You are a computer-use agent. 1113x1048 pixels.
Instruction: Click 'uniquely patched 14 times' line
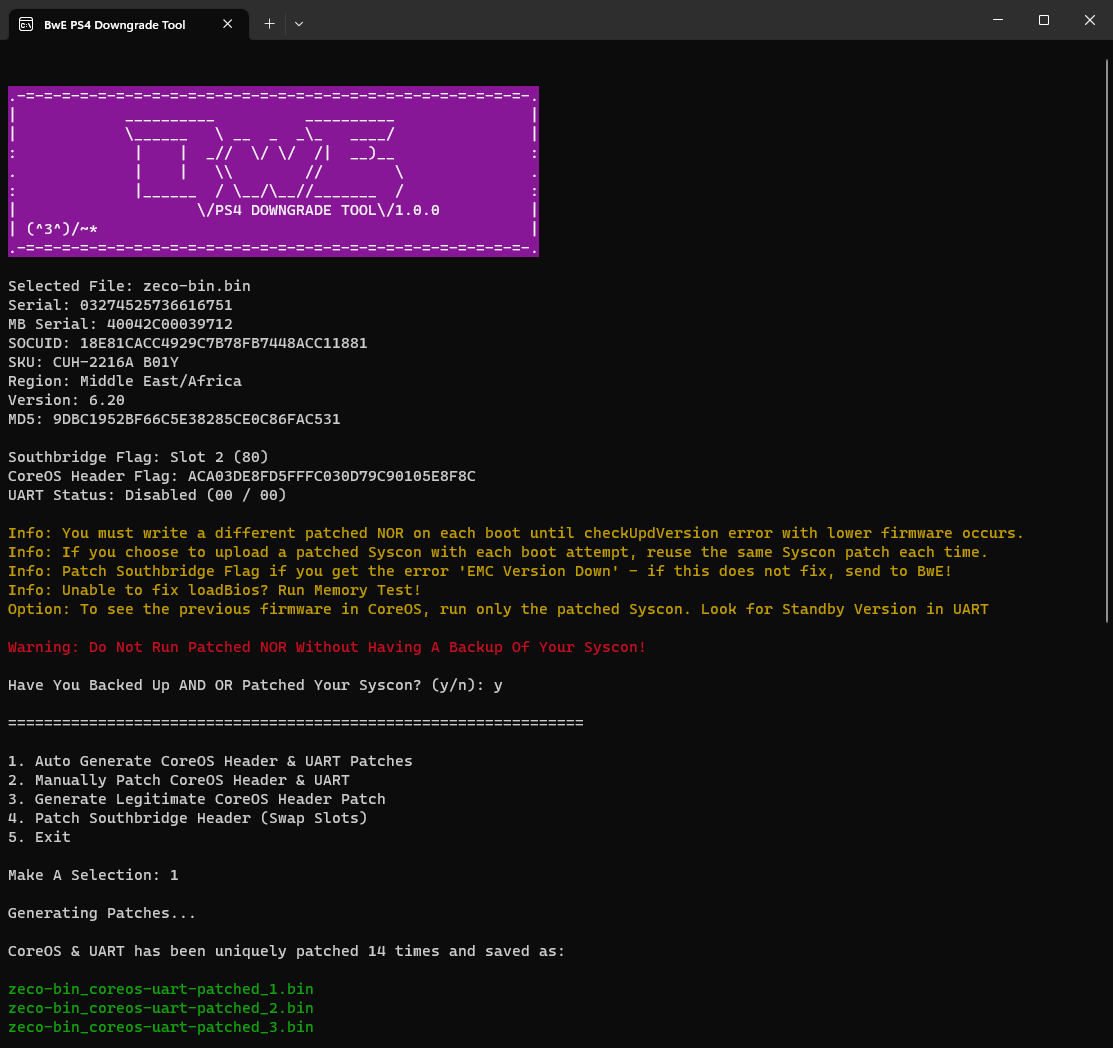coord(286,951)
